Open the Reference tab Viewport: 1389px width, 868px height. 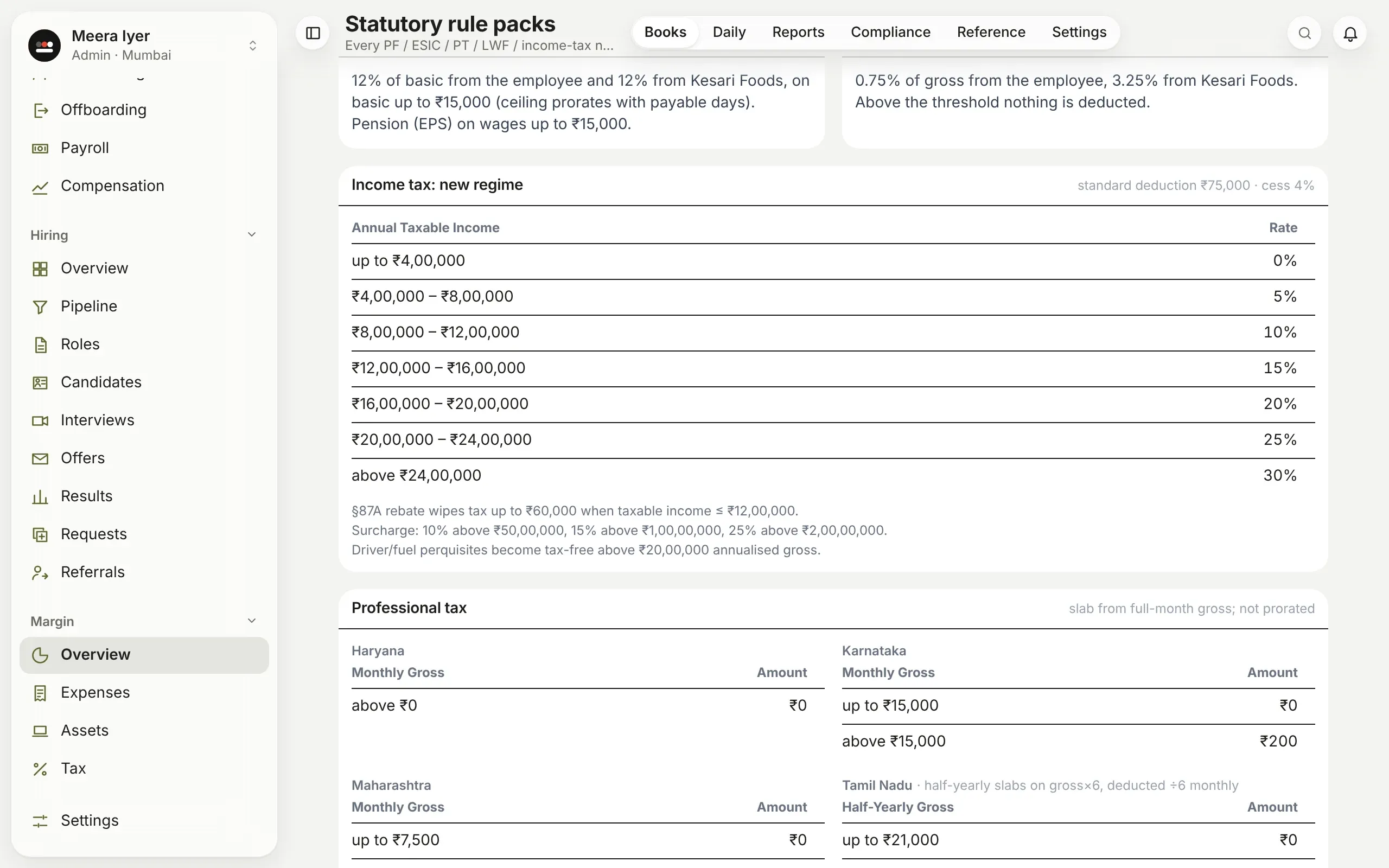pos(991,32)
